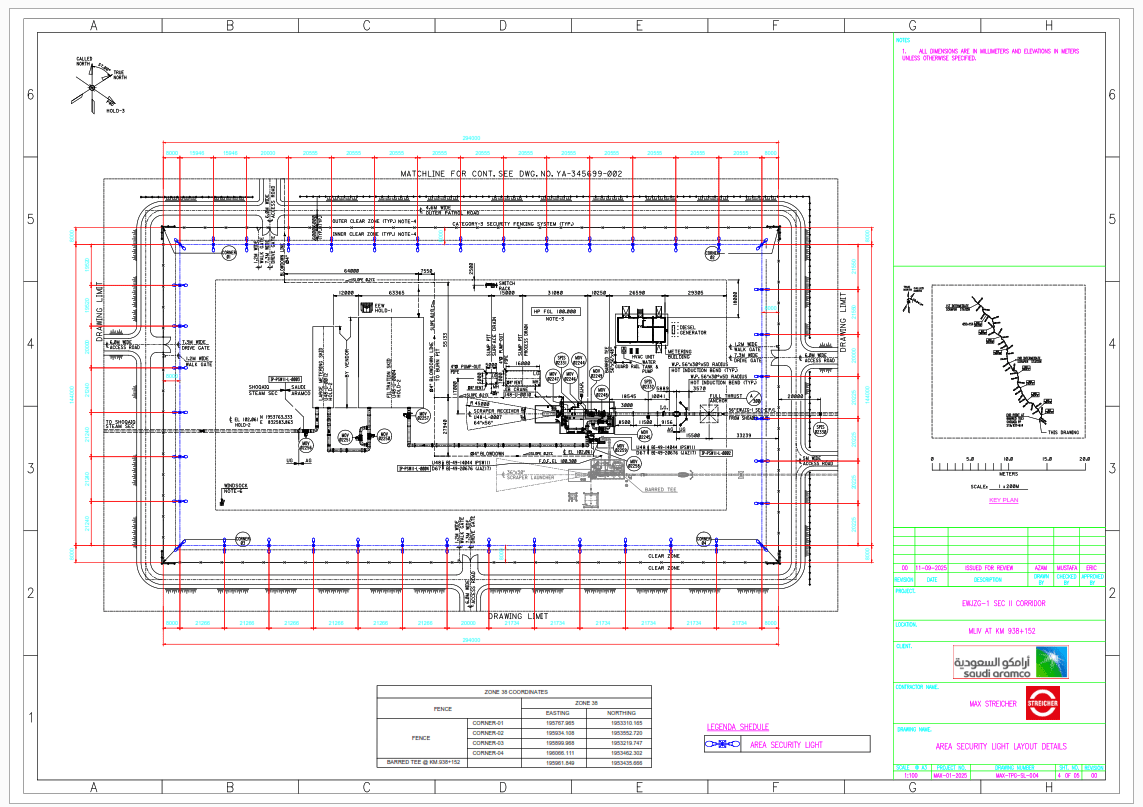Click the DRAWING LIMIT label at bottom

[x=518, y=616]
